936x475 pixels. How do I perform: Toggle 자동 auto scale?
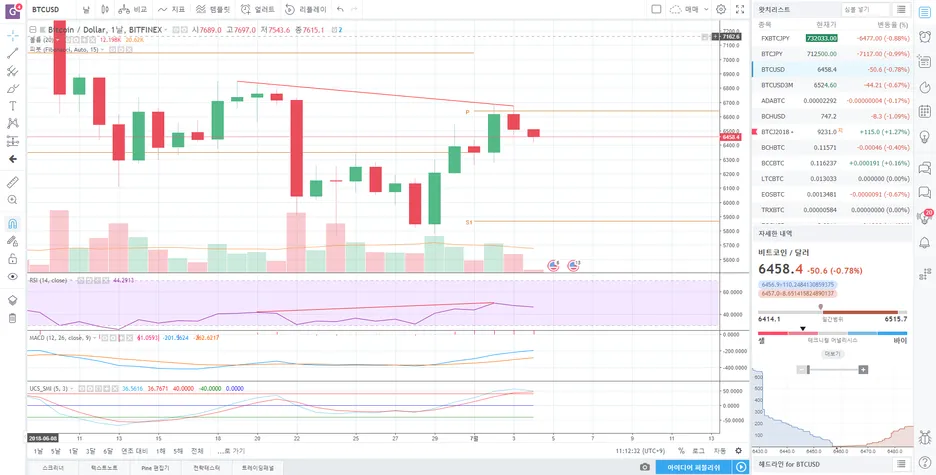pyautogui.click(x=720, y=451)
